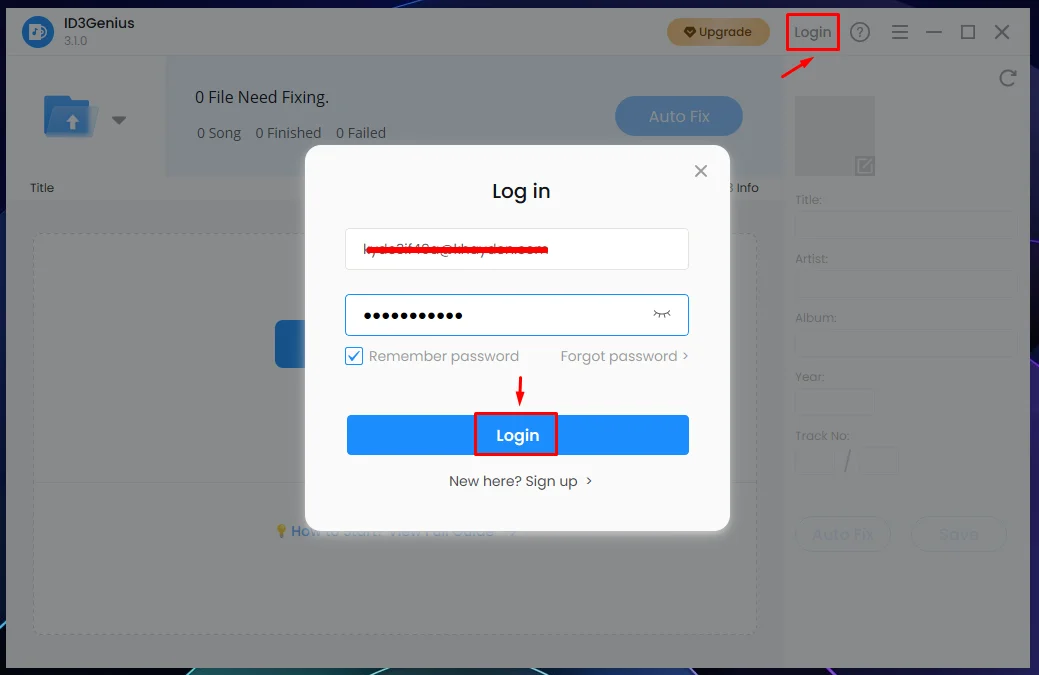This screenshot has width=1039, height=675.
Task: Click the refresh icon above the album art
Action: pos(1007,78)
